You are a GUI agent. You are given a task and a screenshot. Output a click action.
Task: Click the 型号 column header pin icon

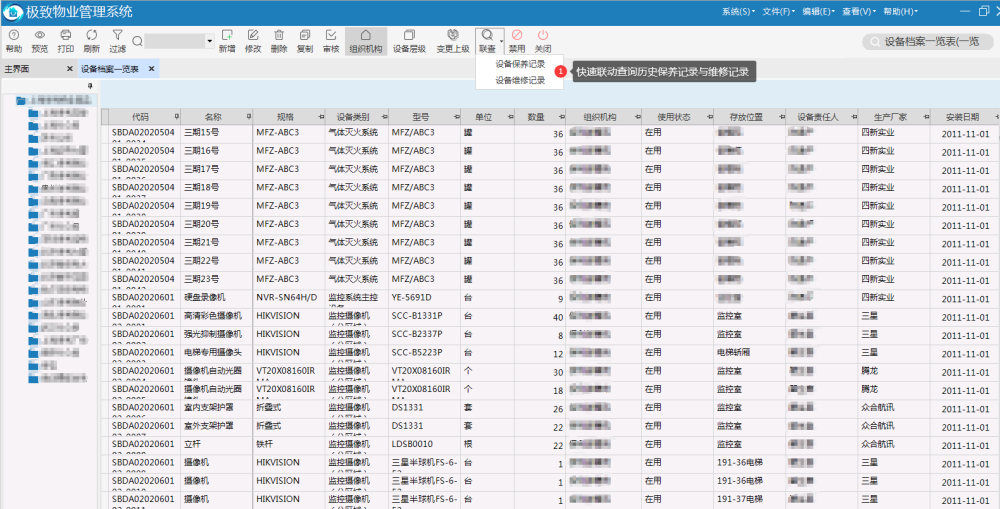click(x=455, y=117)
